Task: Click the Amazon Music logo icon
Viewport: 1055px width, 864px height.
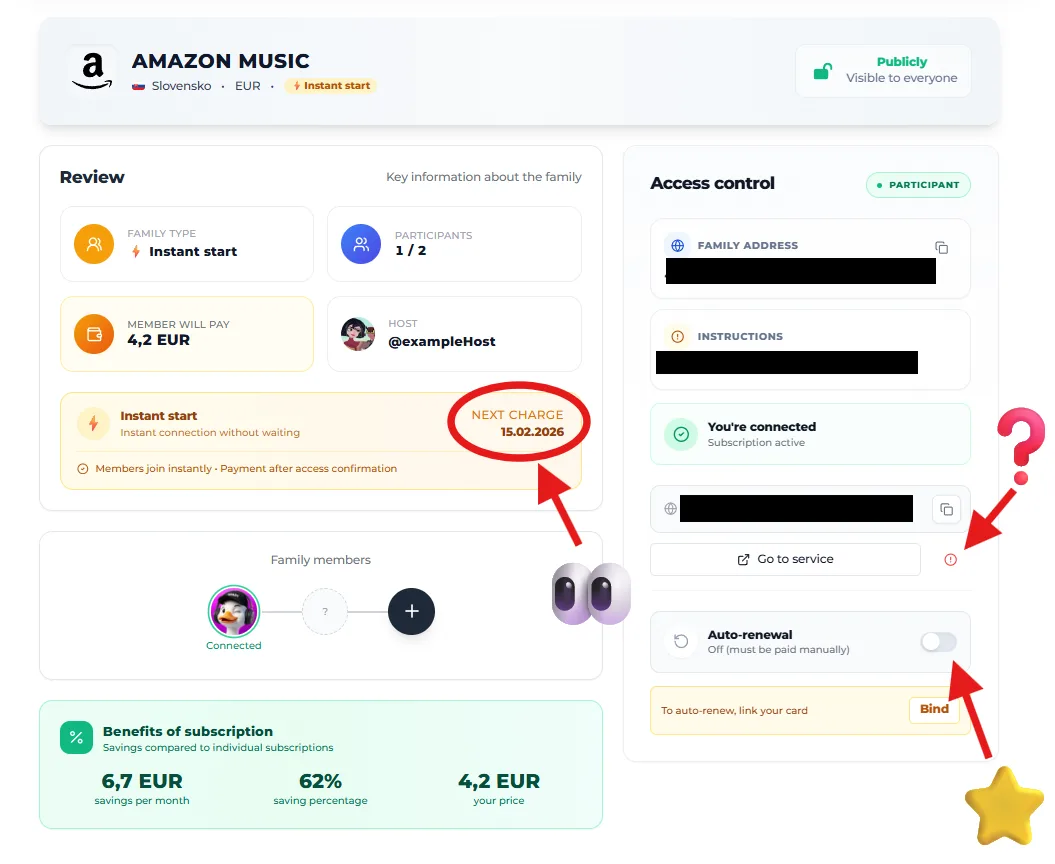Action: pos(93,70)
